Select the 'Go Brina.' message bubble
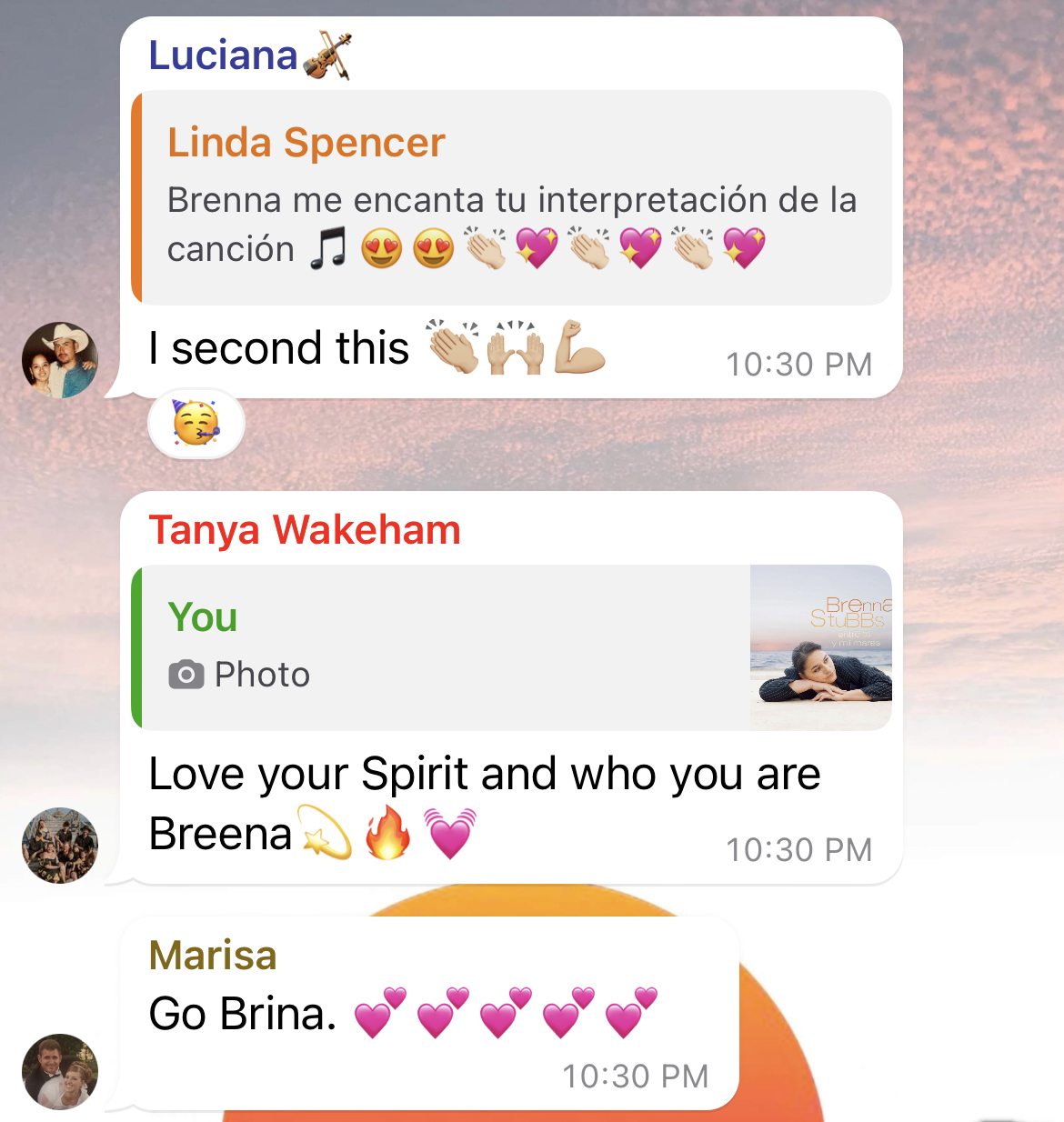This screenshot has height=1122, width=1064. pyautogui.click(x=429, y=1014)
